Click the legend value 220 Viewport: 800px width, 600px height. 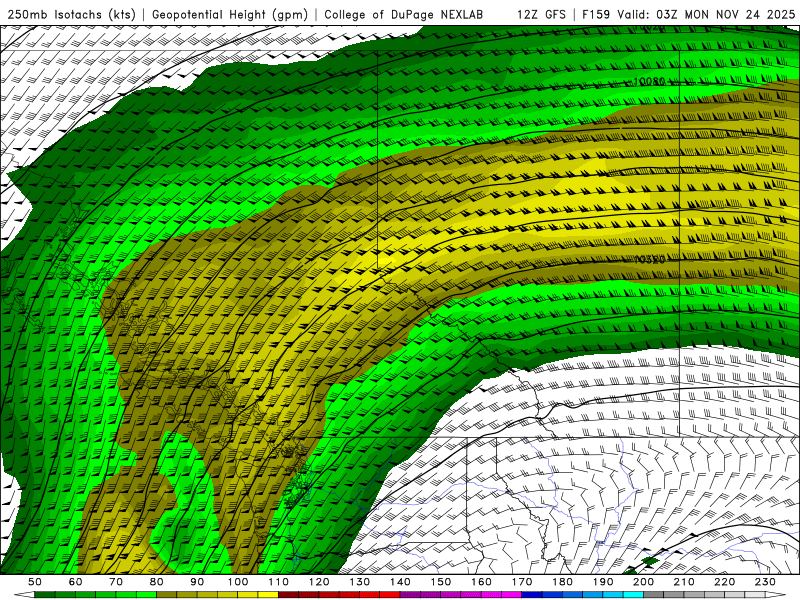pyautogui.click(x=724, y=582)
